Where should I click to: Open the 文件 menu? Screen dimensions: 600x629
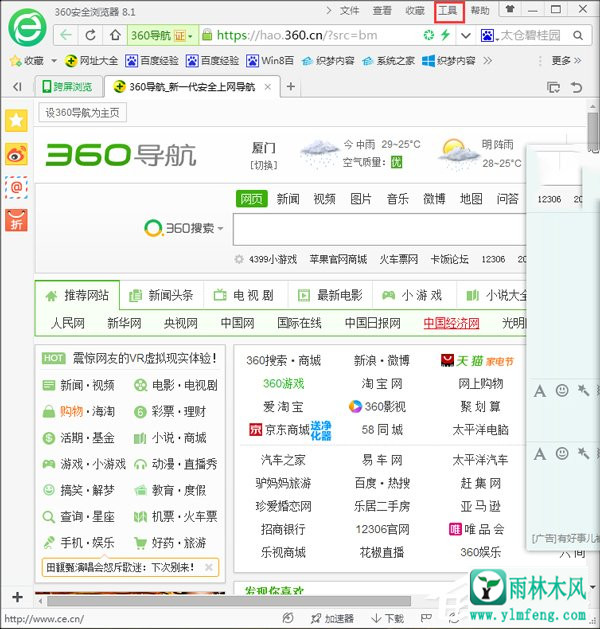[x=349, y=10]
